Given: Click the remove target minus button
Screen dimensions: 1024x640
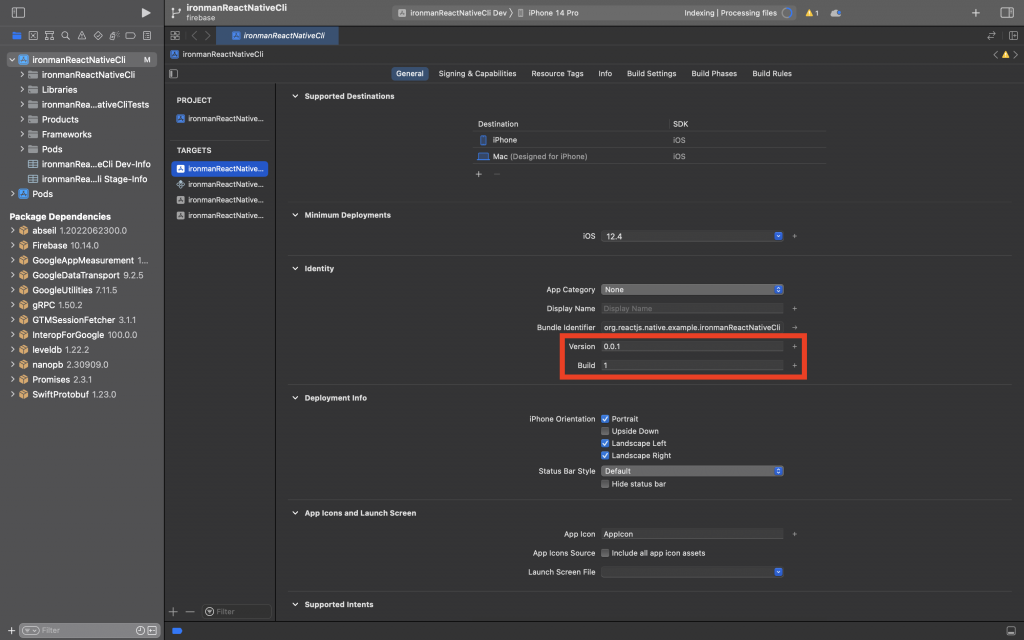Looking at the screenshot, I should click(x=190, y=612).
